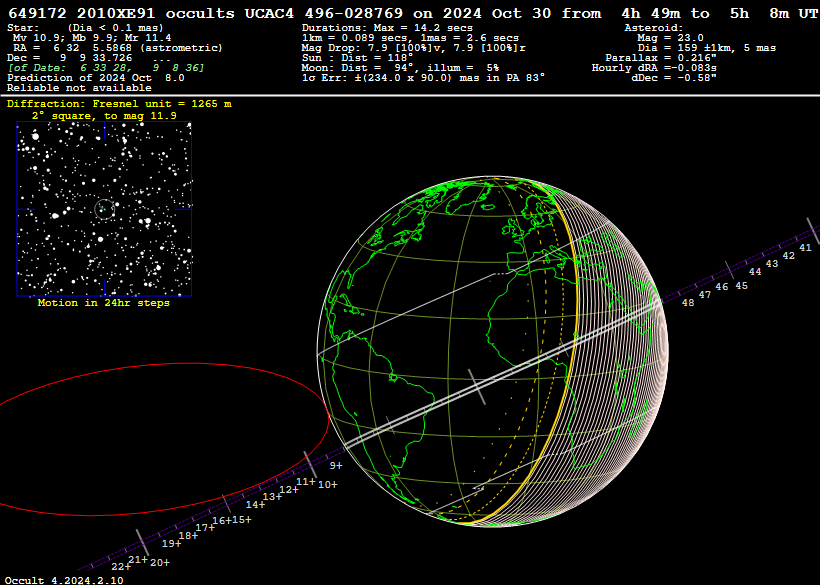Select the path time label "18+"

tap(188, 536)
